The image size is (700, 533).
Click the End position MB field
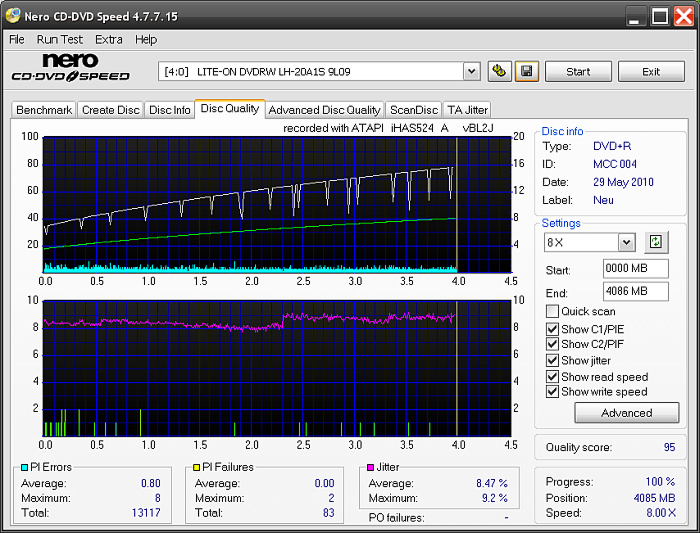click(635, 291)
